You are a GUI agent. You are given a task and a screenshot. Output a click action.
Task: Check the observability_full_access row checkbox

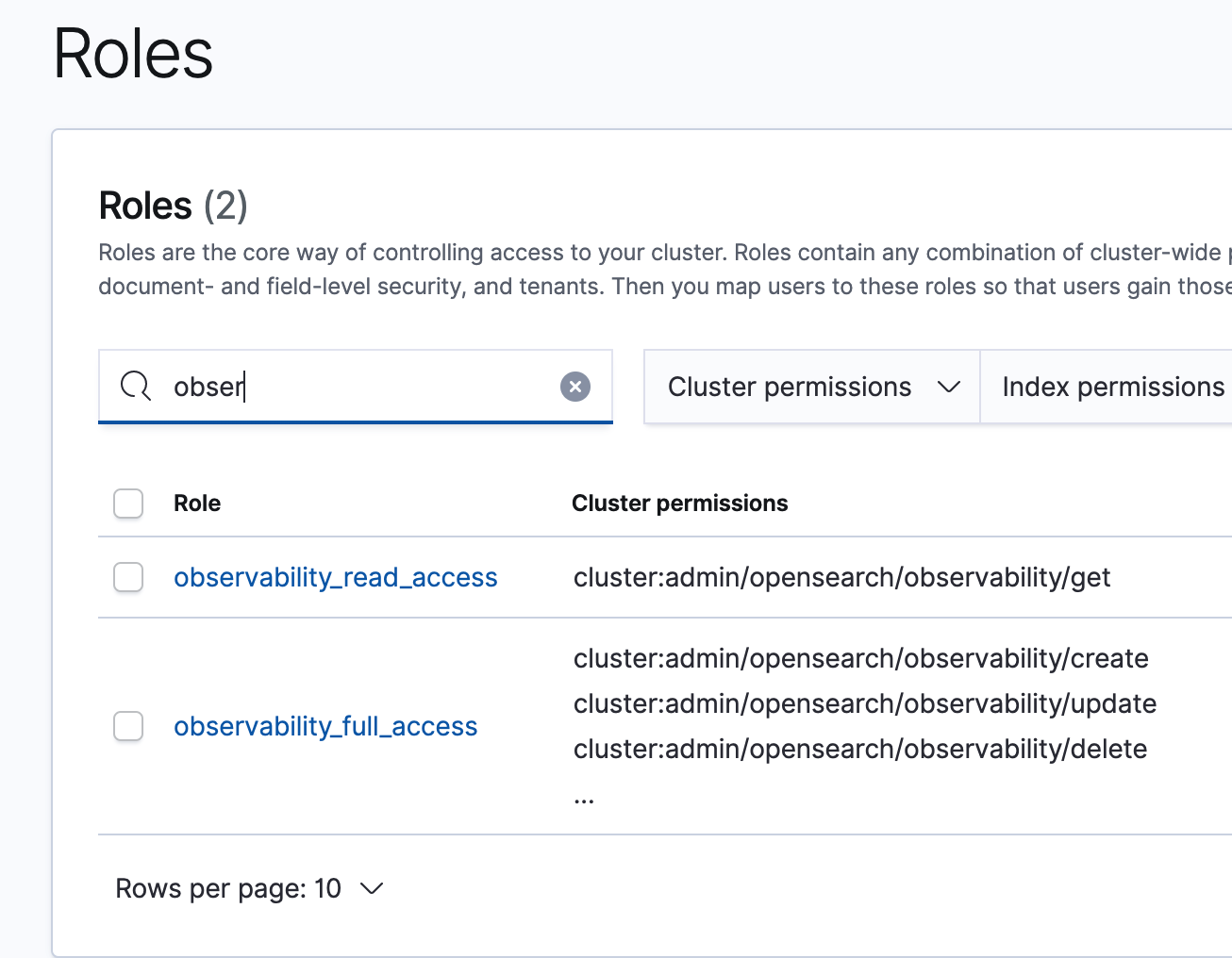click(127, 726)
